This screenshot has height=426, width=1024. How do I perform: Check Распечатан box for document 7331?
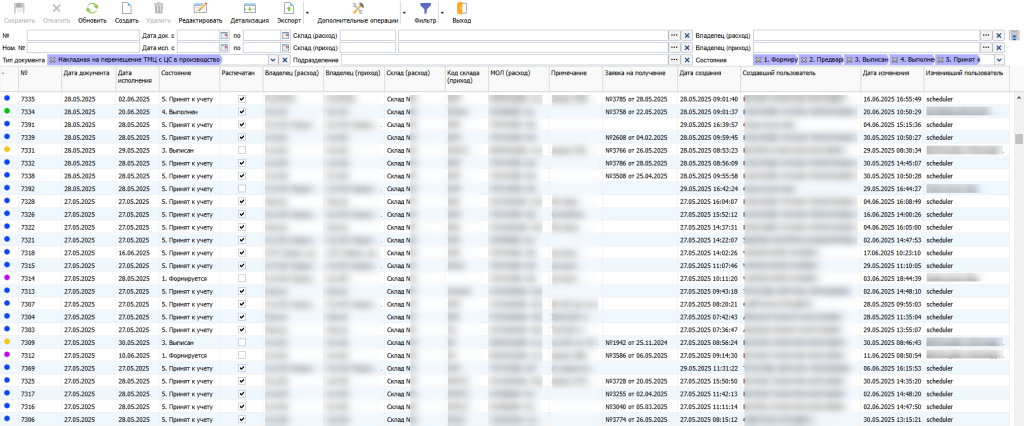coord(242,150)
